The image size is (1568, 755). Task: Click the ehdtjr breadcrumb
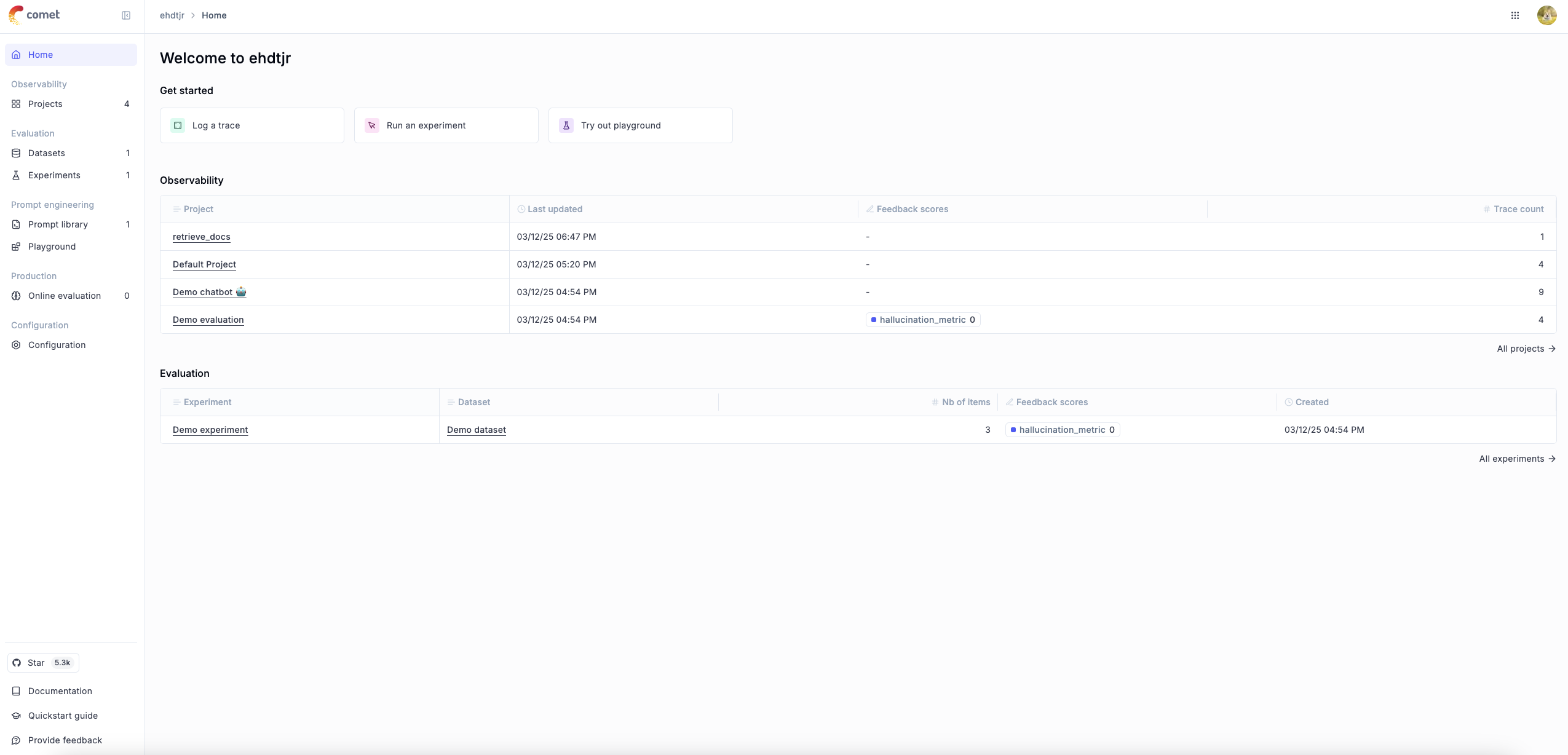[x=172, y=15]
